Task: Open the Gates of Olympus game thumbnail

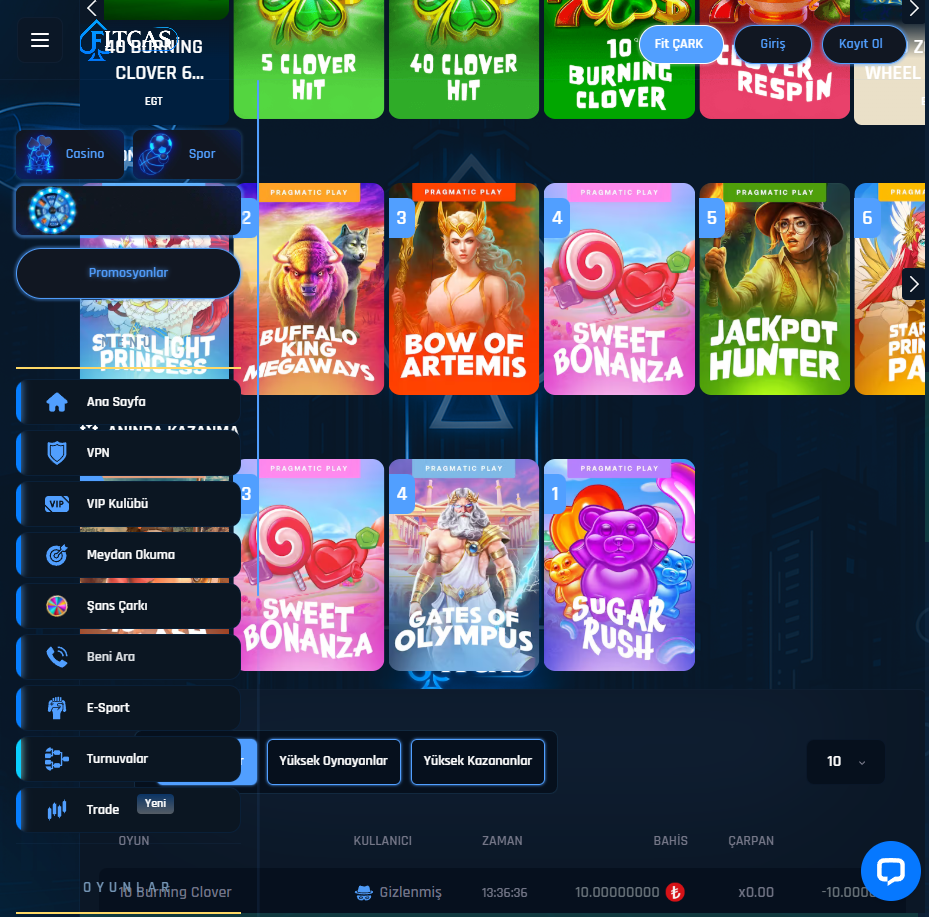Action: [x=464, y=565]
